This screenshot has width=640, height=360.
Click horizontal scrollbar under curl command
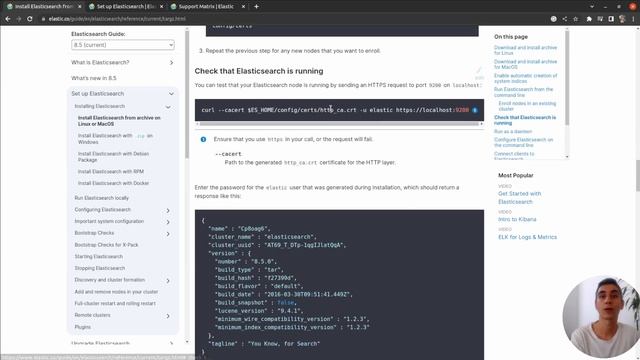[x=339, y=124]
